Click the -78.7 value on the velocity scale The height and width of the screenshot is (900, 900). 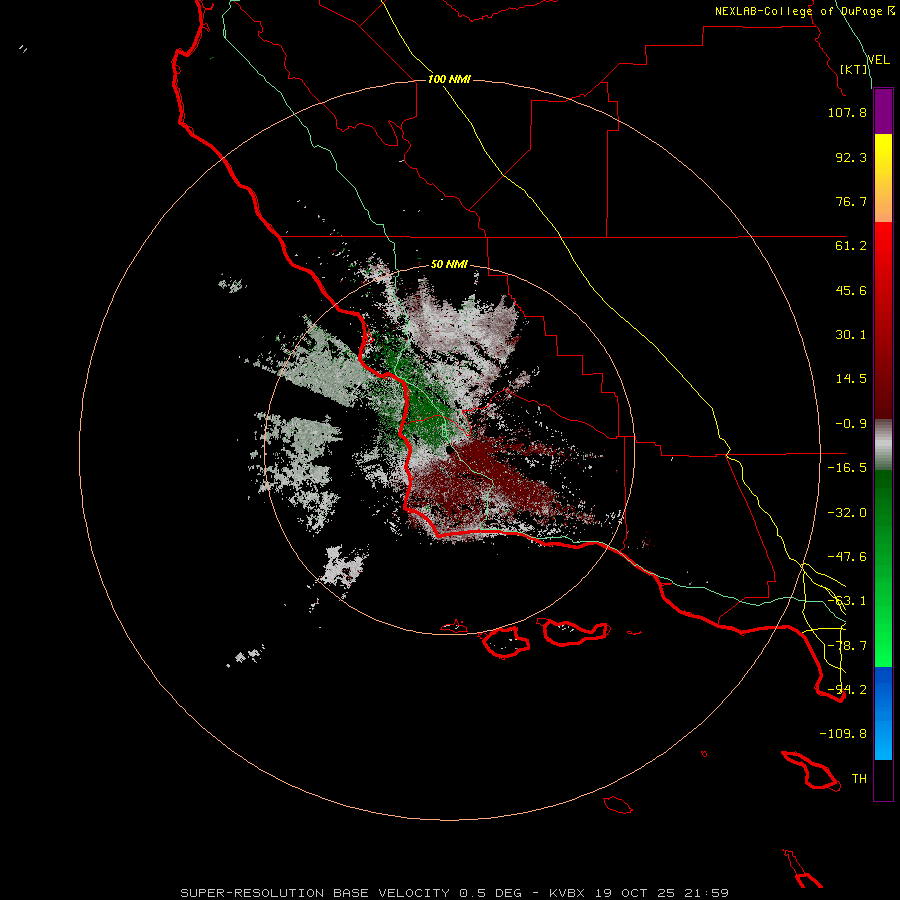[847, 646]
